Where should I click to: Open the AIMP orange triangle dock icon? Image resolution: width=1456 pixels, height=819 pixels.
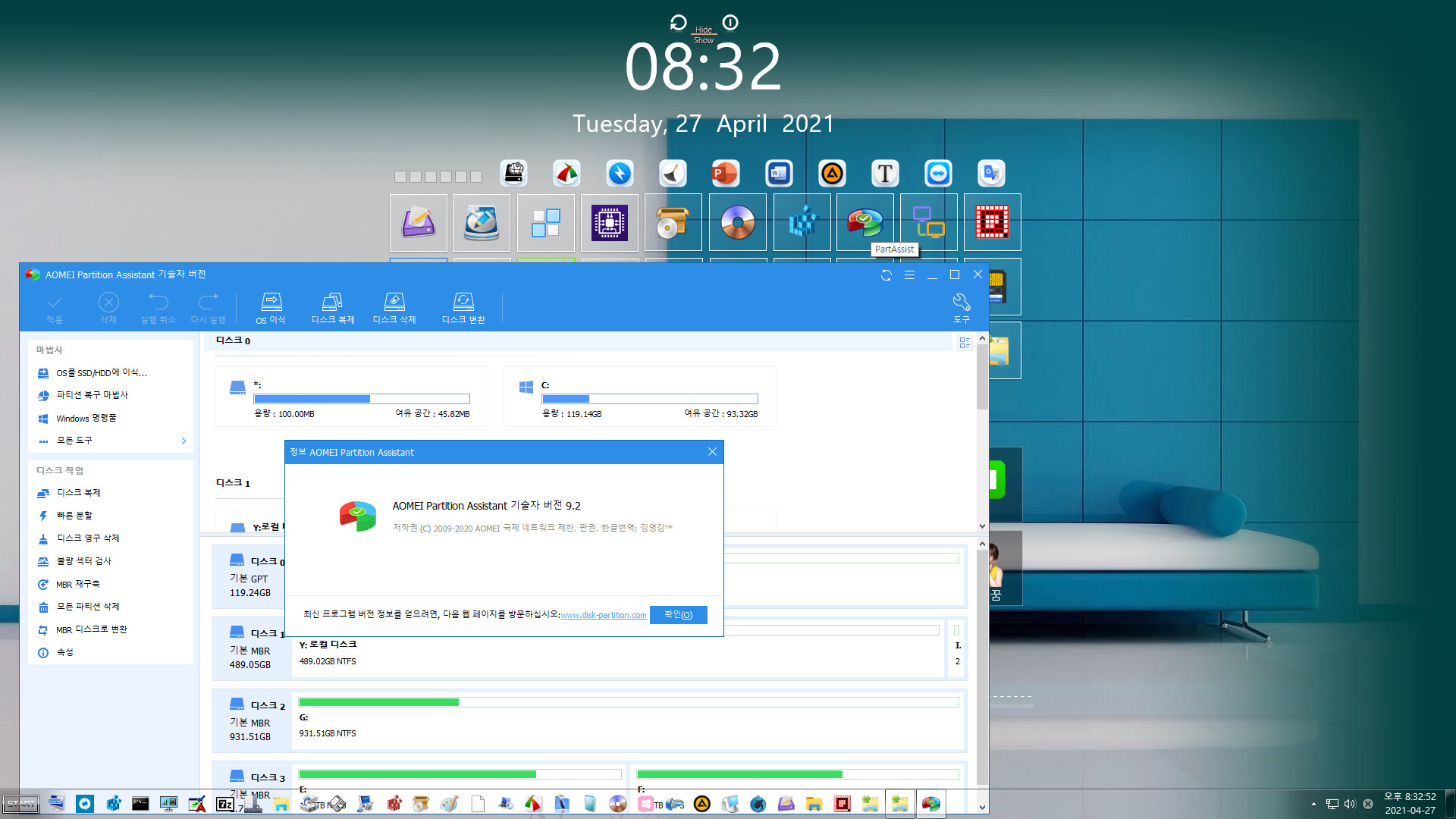click(832, 174)
